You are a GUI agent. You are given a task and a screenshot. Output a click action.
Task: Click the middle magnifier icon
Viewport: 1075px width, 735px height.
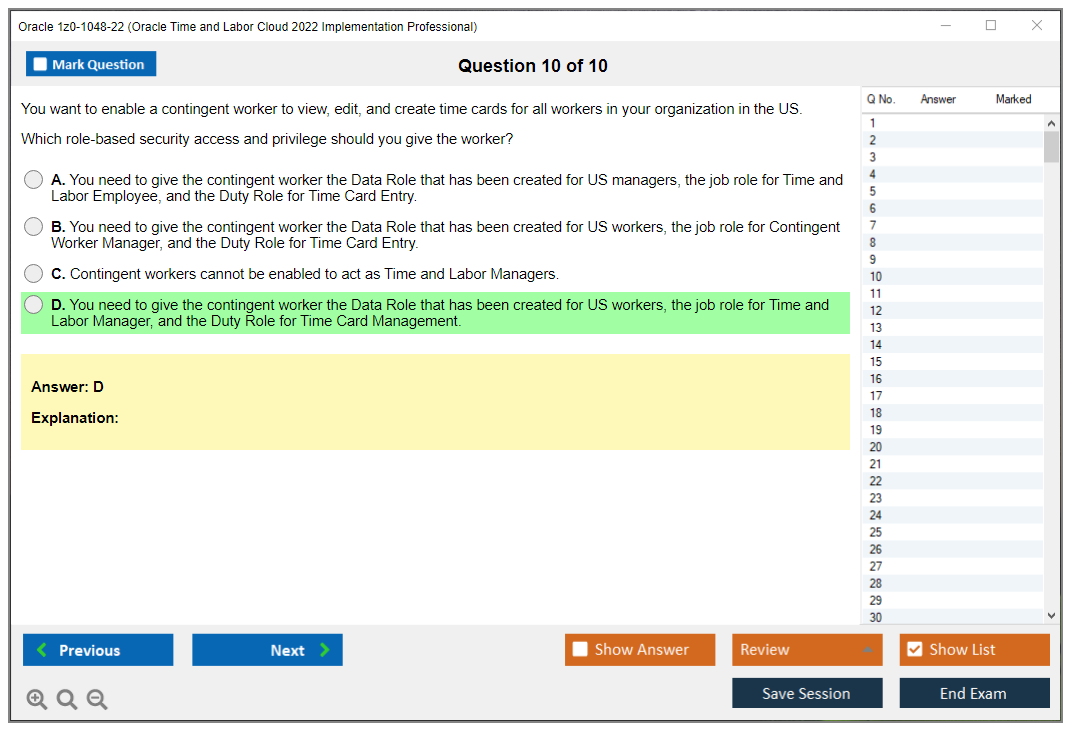pyautogui.click(x=66, y=699)
